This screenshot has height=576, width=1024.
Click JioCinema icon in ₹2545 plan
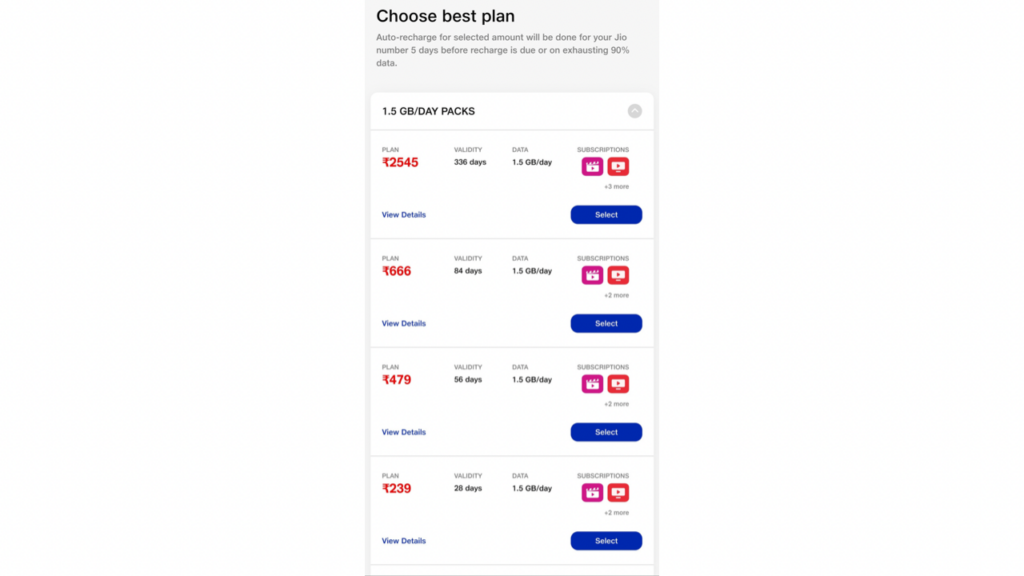[592, 167]
